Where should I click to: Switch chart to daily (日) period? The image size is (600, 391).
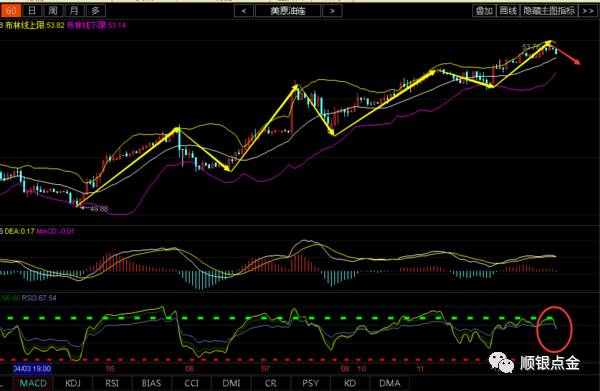coord(32,11)
